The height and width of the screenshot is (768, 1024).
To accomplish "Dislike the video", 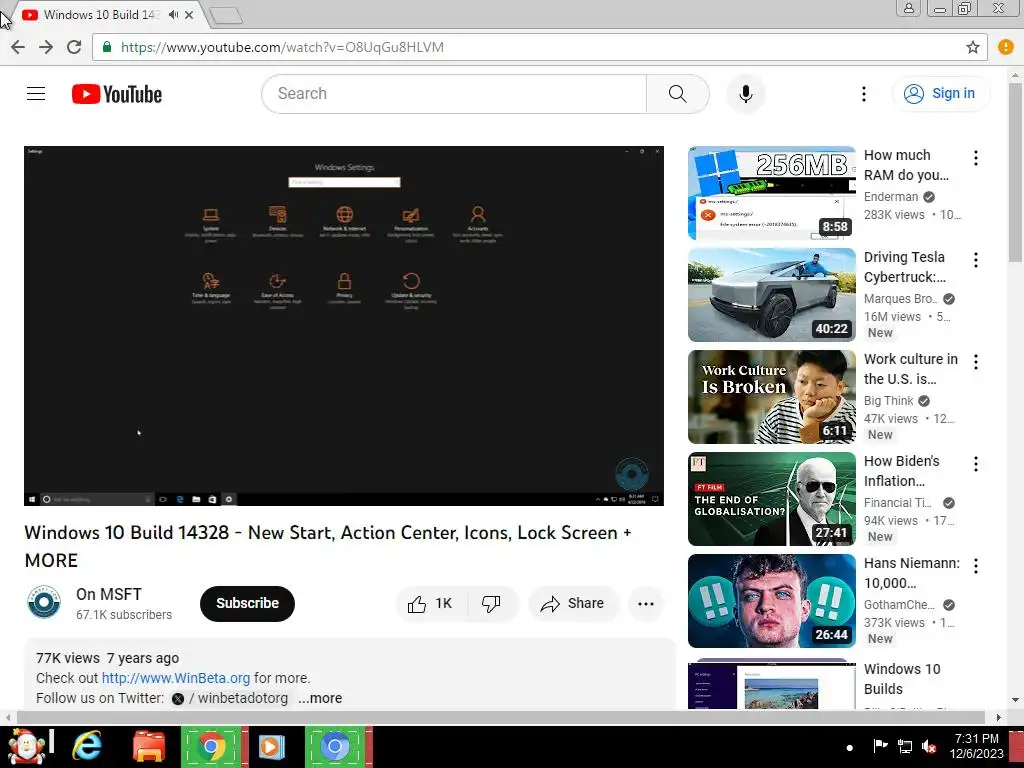I will pos(491,603).
